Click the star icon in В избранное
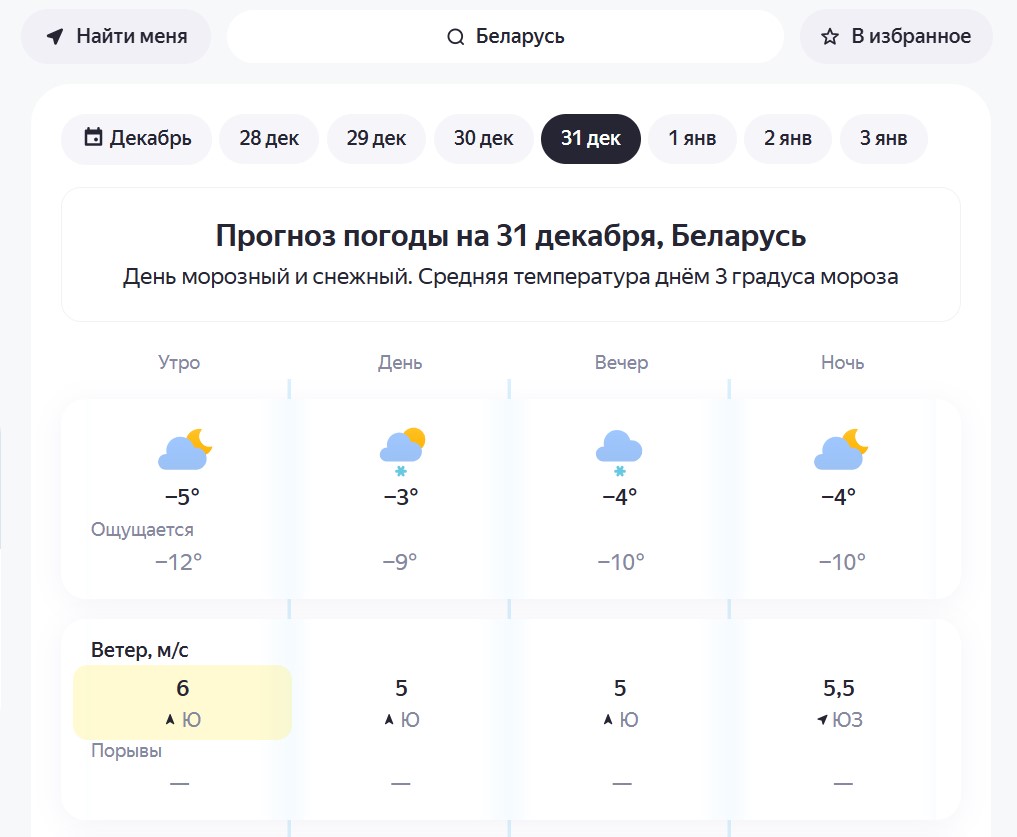Viewport: 1017px width, 837px height. point(829,36)
